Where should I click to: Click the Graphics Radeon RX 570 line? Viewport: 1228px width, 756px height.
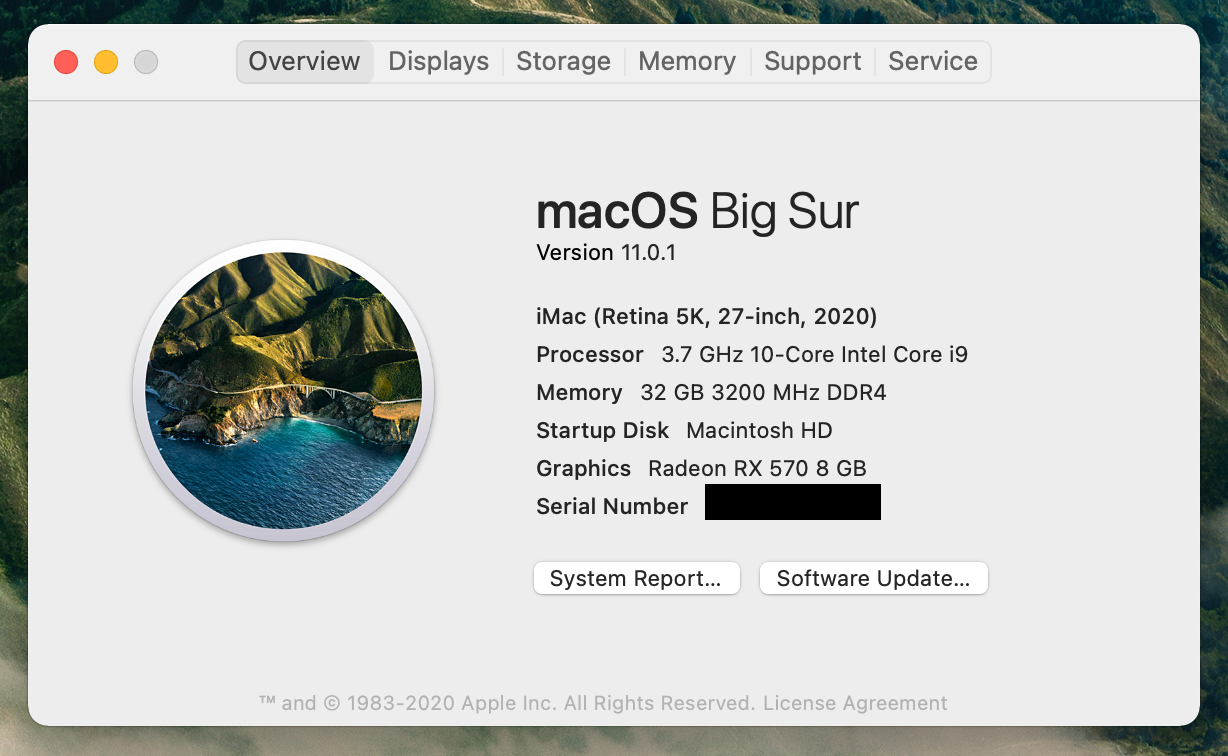(700, 468)
